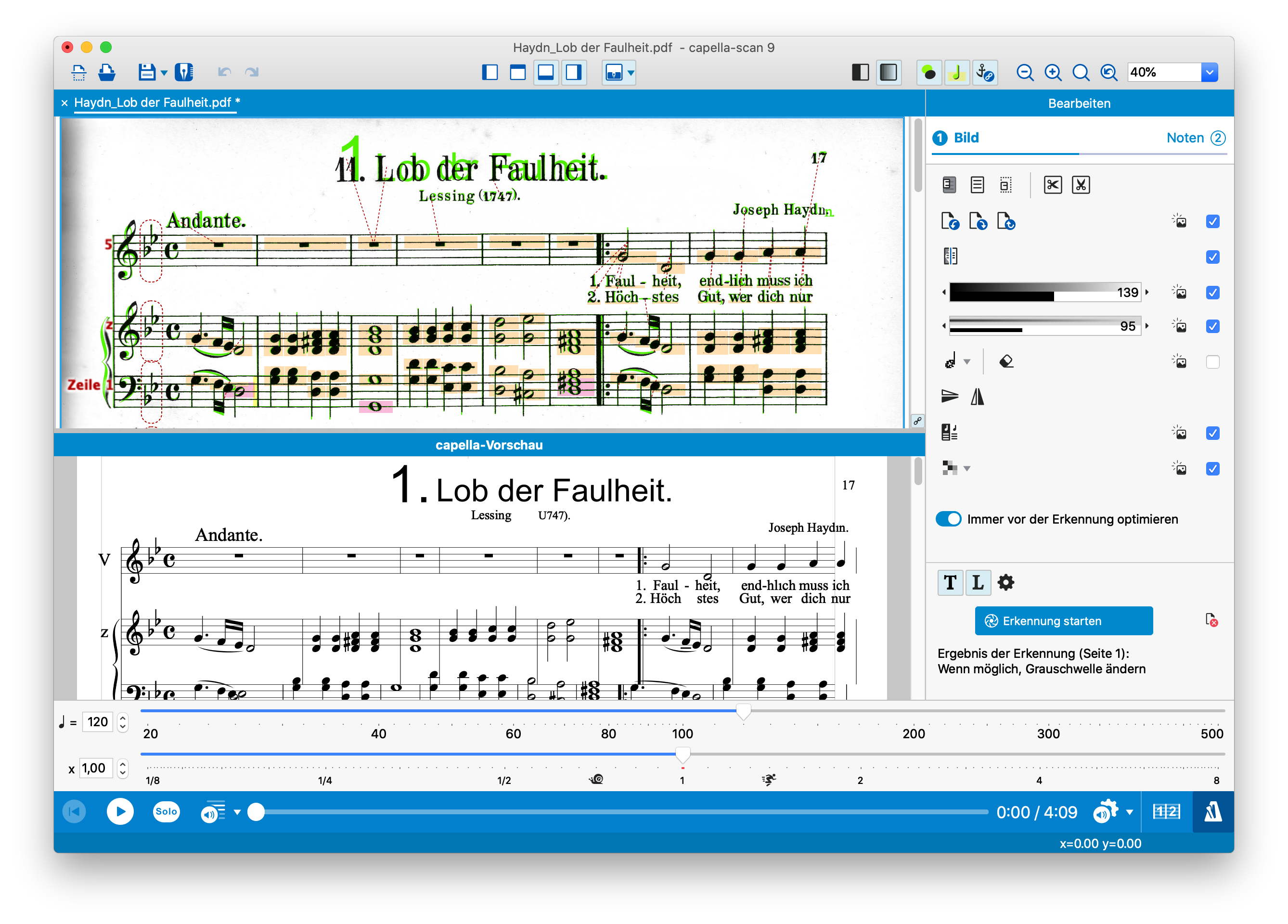The width and height of the screenshot is (1288, 924).
Task: Expand the pixelated note tool dropdown
Action: (967, 362)
